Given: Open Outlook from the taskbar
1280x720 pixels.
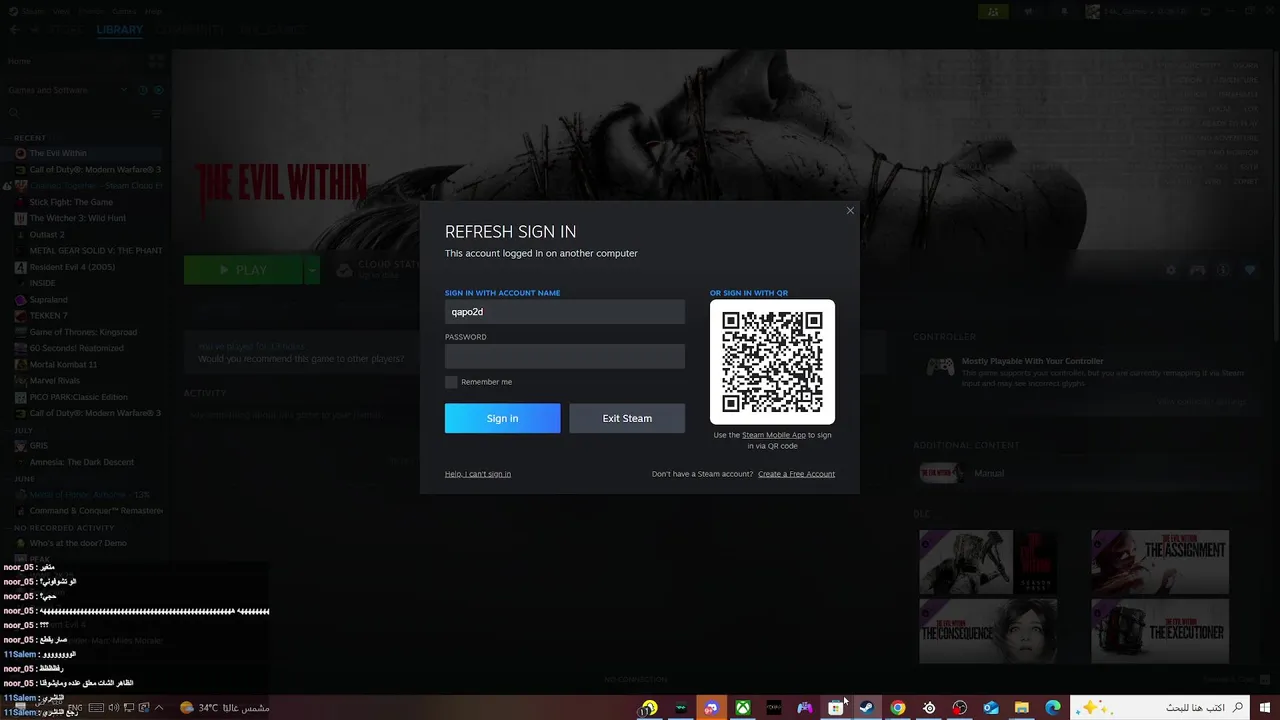Looking at the screenshot, I should [x=991, y=708].
